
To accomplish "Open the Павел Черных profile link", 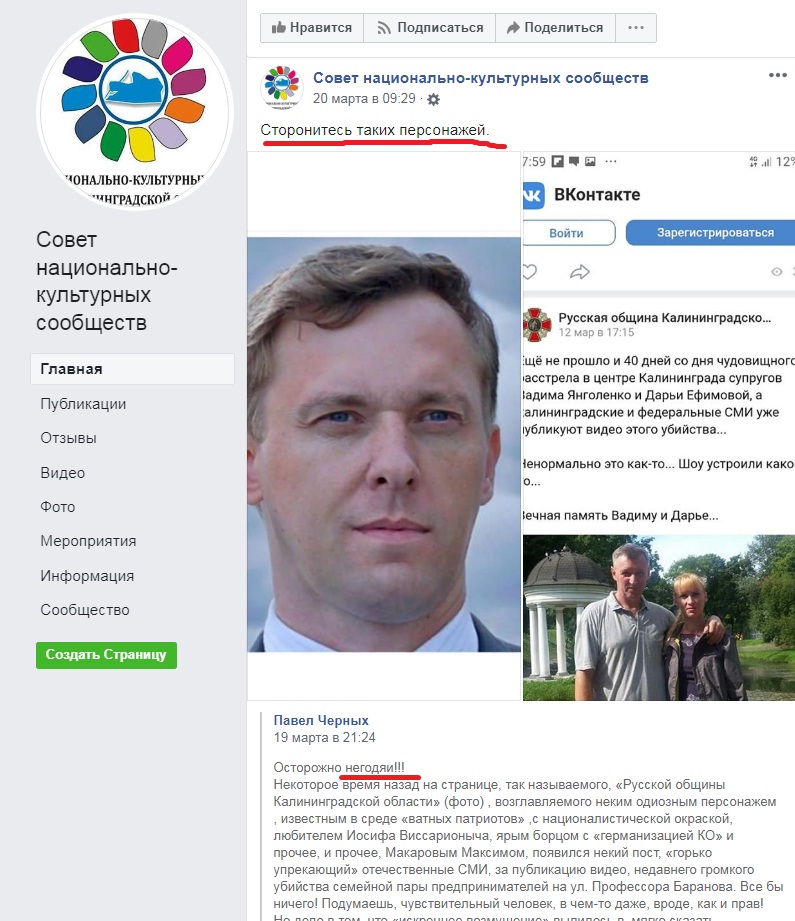I will pos(321,721).
